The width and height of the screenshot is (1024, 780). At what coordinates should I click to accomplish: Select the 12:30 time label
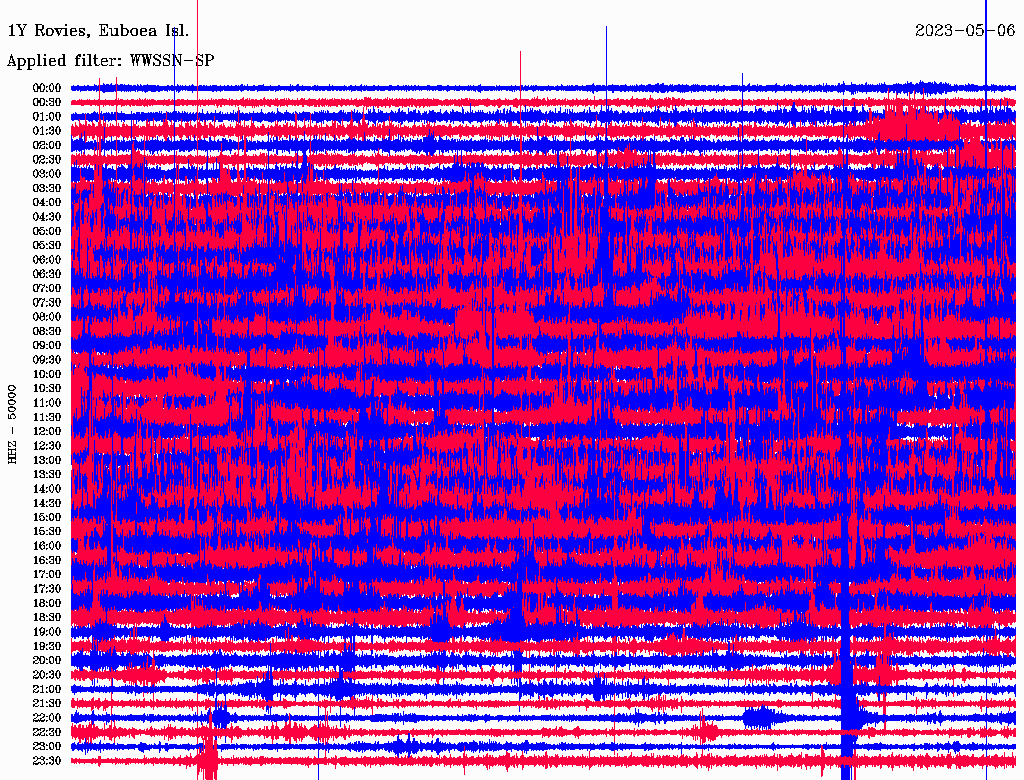pyautogui.click(x=47, y=446)
